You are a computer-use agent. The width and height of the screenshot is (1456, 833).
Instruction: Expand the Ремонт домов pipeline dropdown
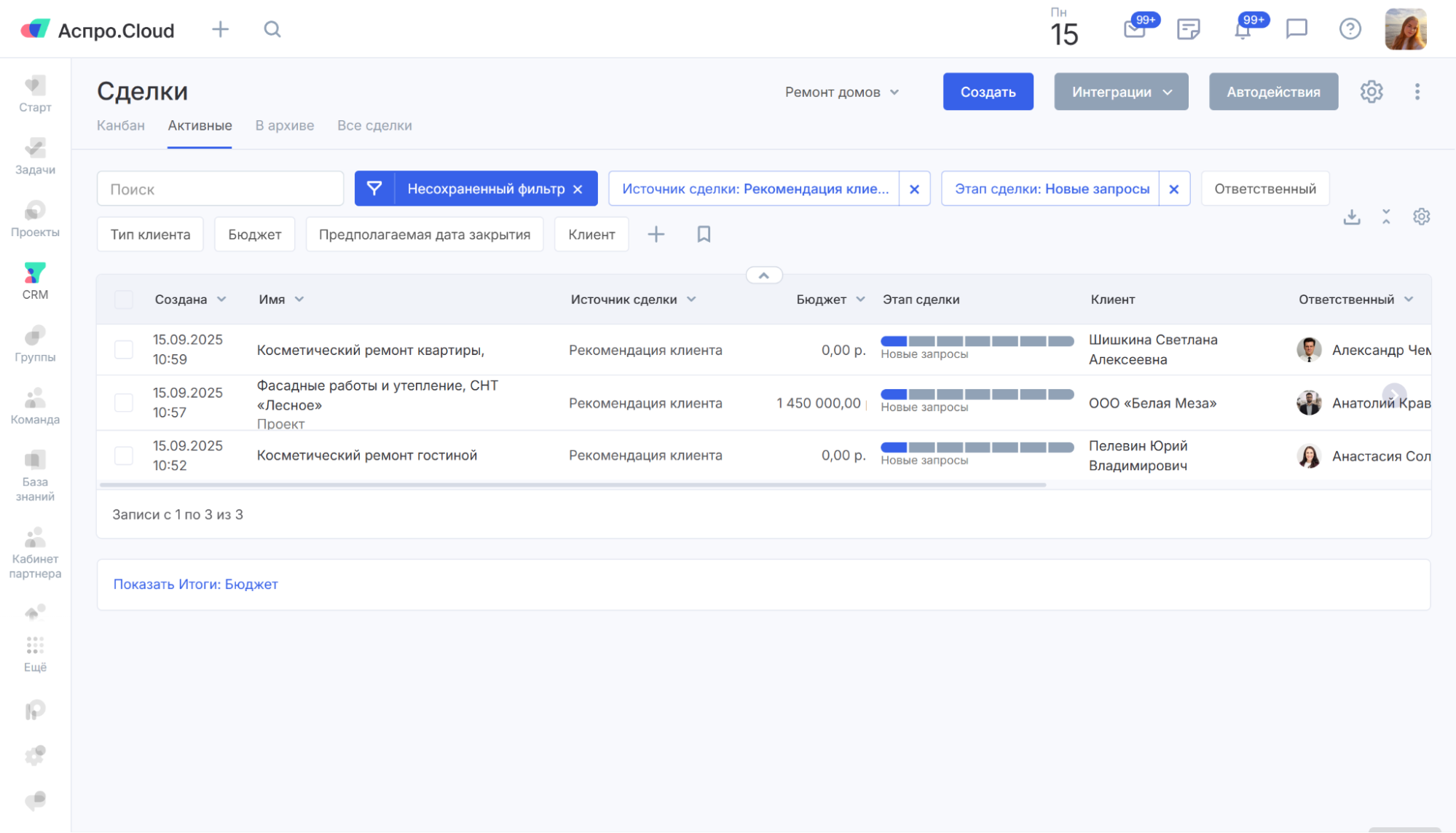coord(842,93)
